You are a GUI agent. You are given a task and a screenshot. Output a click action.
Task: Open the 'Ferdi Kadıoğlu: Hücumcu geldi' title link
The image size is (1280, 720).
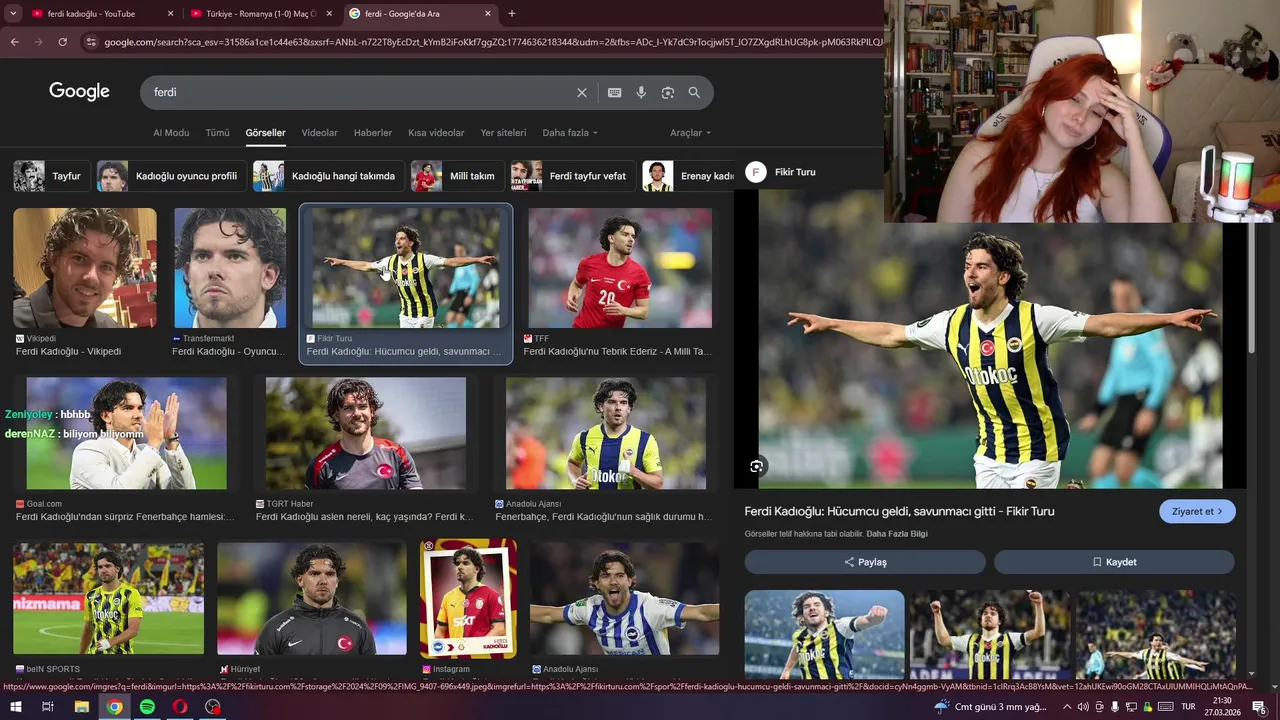(x=899, y=511)
